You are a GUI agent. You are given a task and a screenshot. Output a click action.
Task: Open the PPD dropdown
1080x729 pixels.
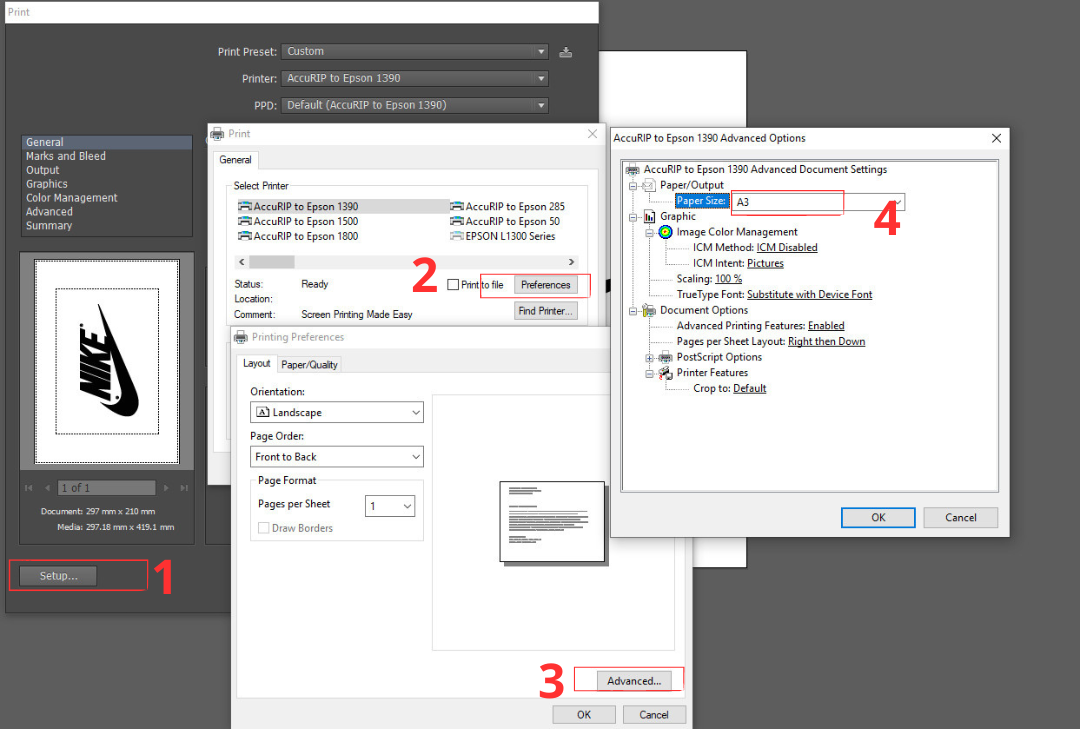[415, 105]
